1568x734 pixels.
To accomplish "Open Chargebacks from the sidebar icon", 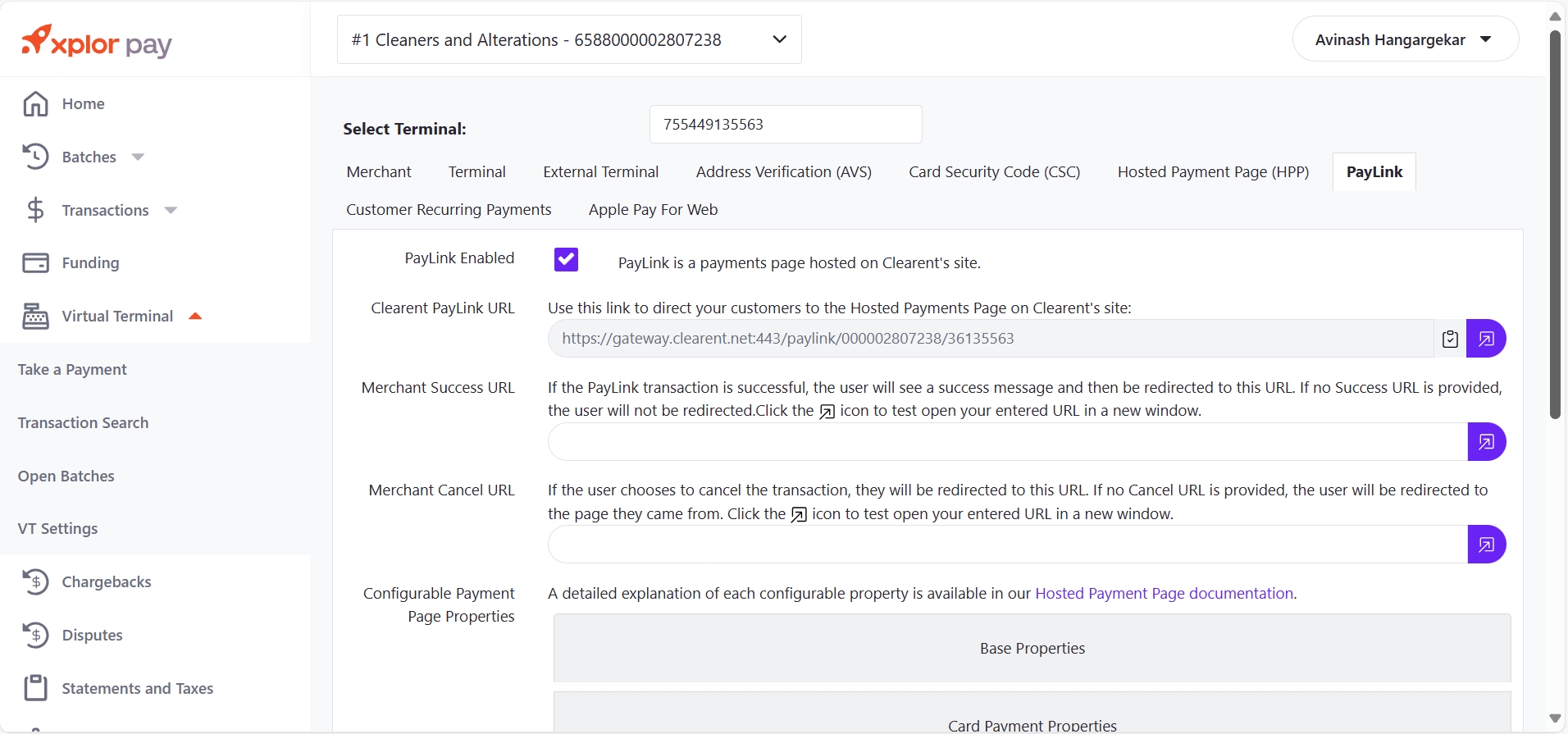I will tap(35, 582).
